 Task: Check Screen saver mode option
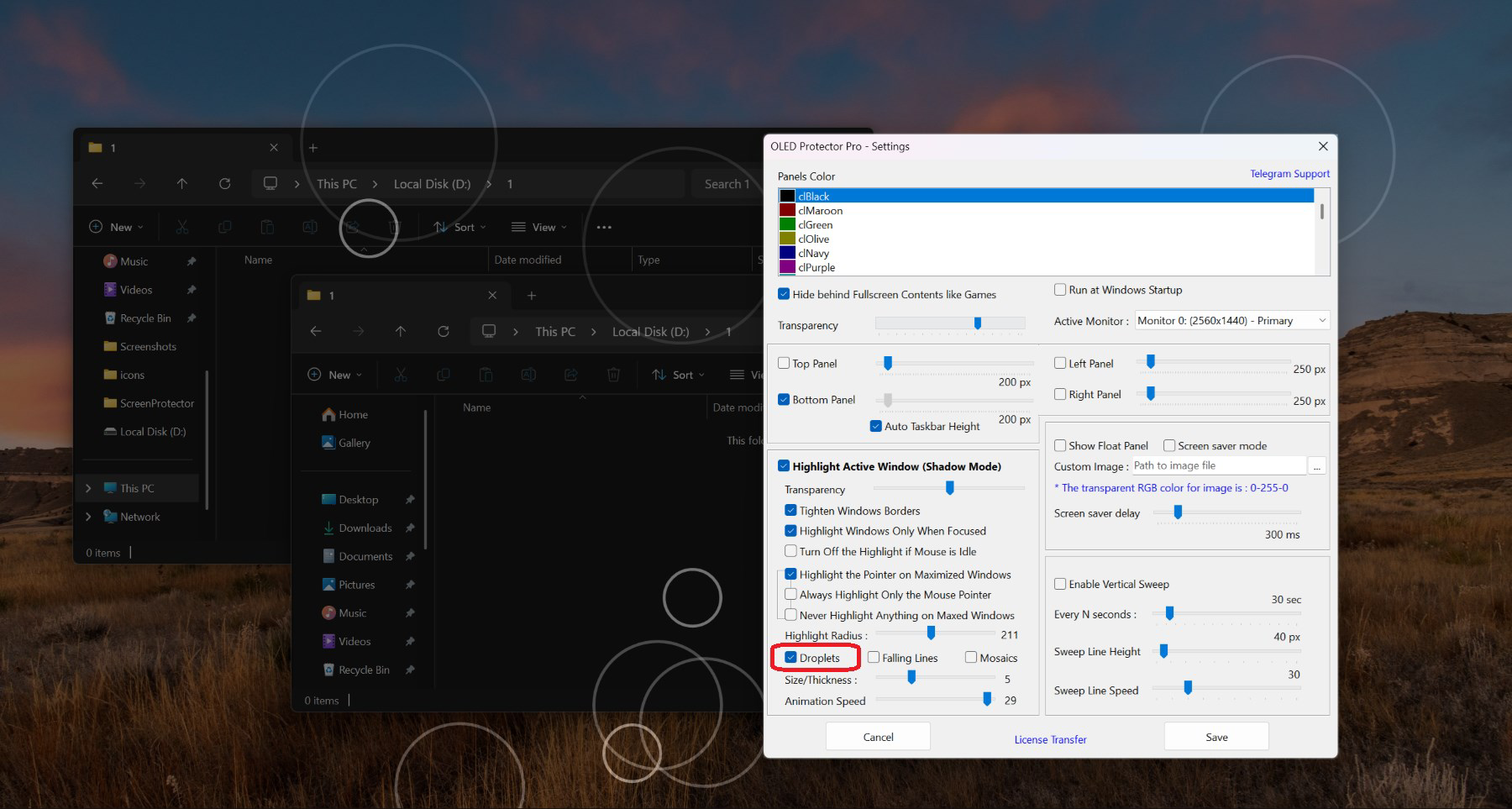coord(1169,445)
